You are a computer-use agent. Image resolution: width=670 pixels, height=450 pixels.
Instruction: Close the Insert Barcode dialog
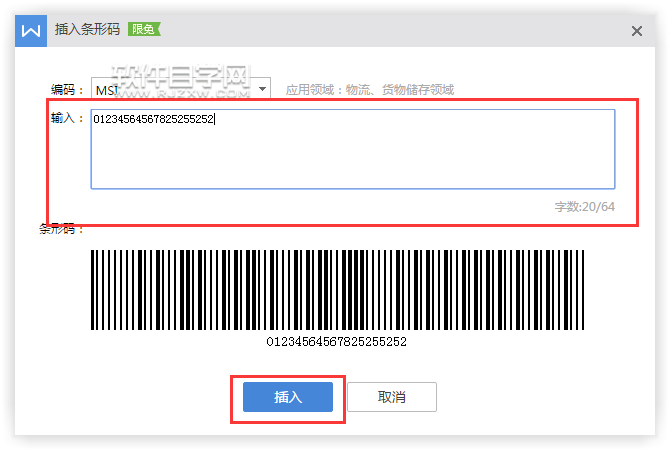[637, 31]
